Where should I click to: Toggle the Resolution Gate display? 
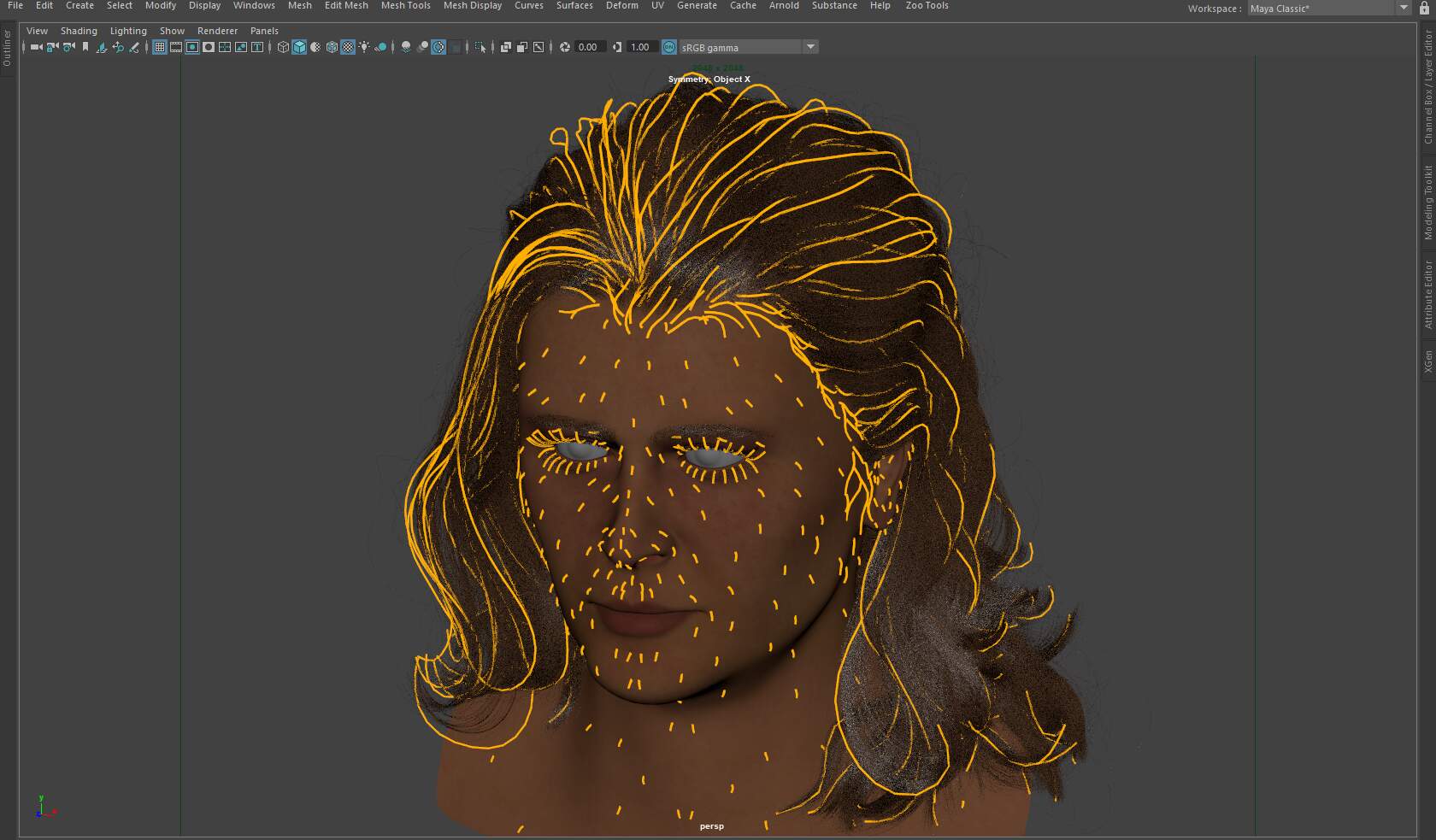[192, 47]
